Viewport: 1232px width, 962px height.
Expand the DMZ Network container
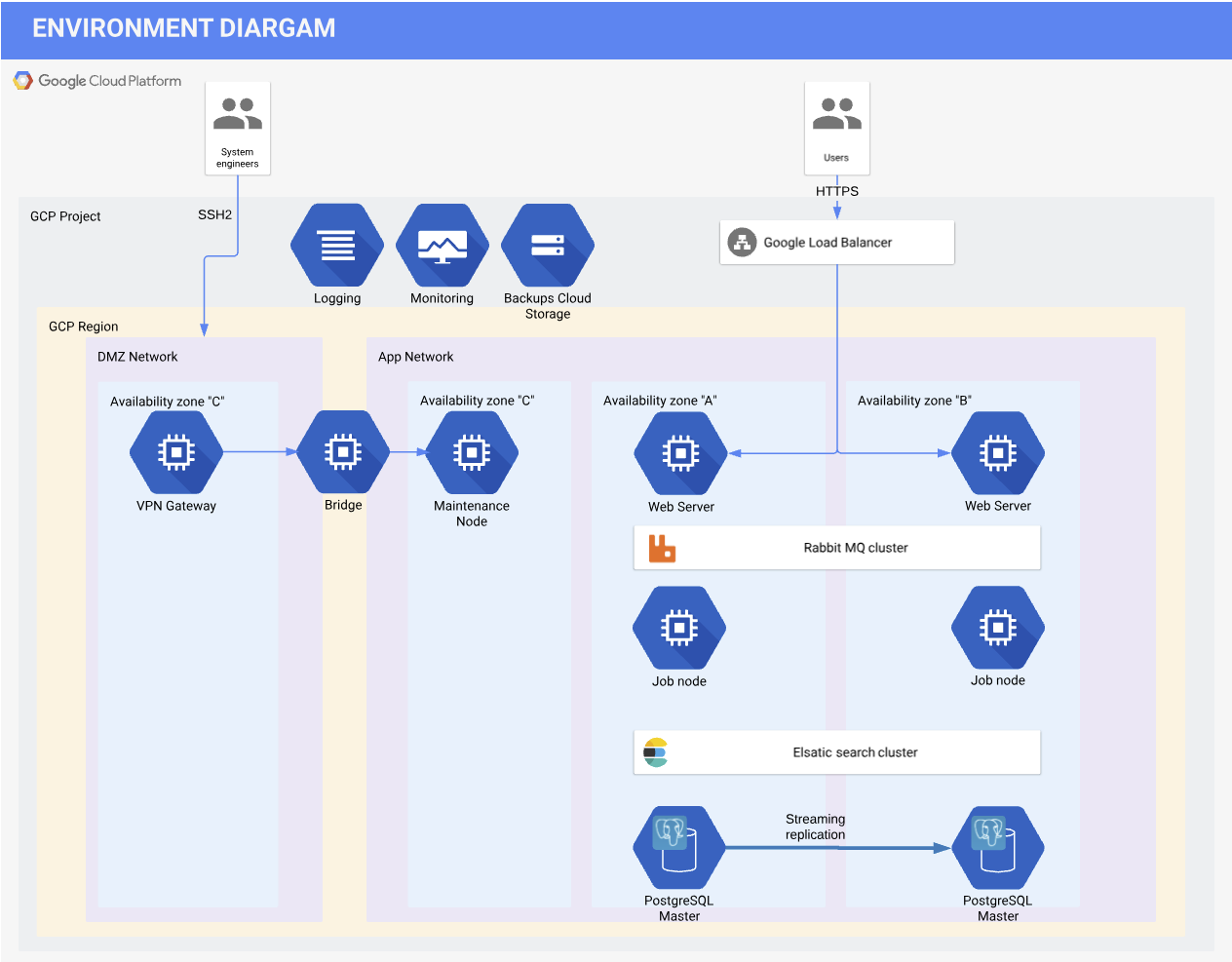[x=136, y=357]
